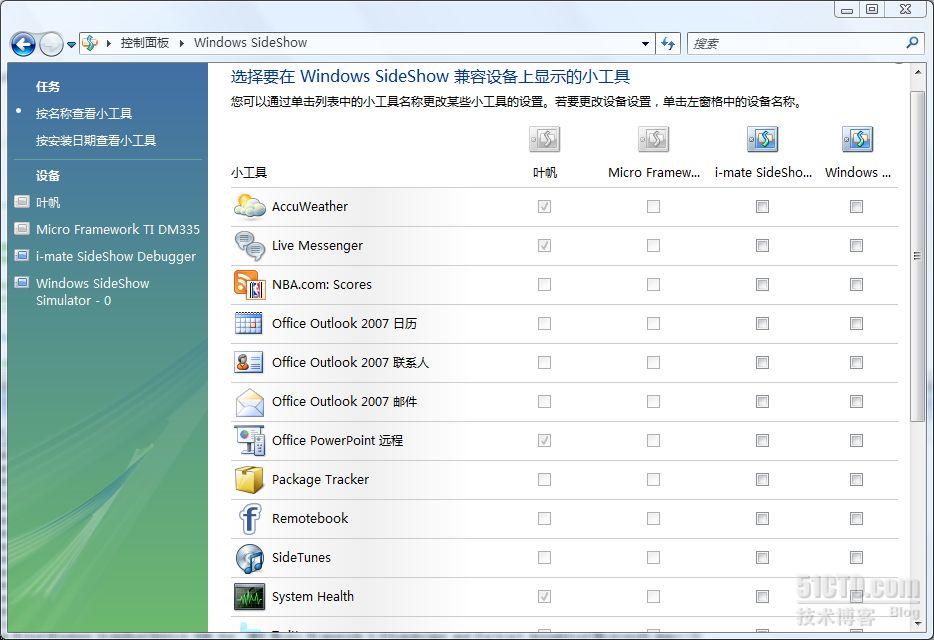Image resolution: width=934 pixels, height=640 pixels.
Task: Click the Live Messenger gadget icon
Action: click(250, 246)
